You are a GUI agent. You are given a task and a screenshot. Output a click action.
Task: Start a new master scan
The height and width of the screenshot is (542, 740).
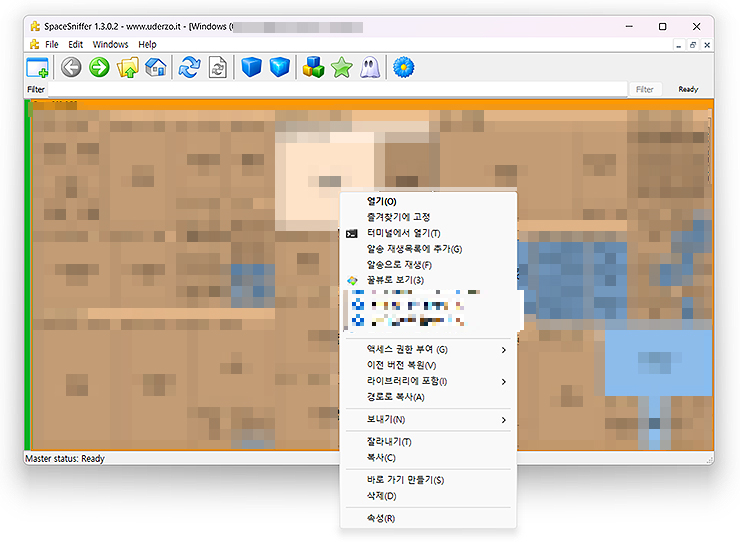190,67
